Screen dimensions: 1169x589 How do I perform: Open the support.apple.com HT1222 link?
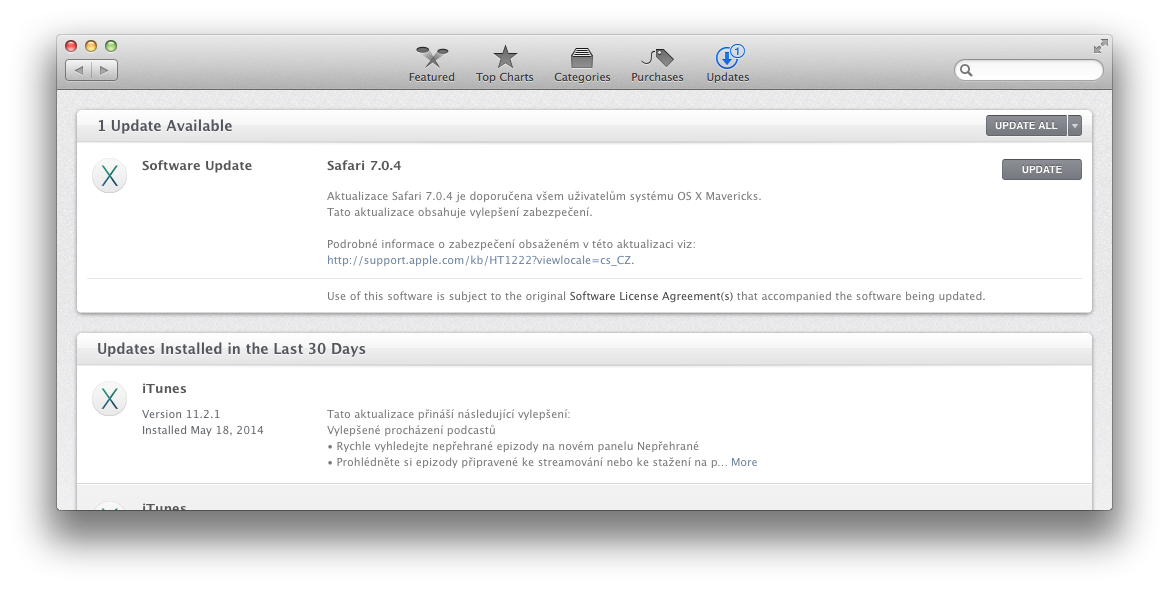[x=479, y=260]
